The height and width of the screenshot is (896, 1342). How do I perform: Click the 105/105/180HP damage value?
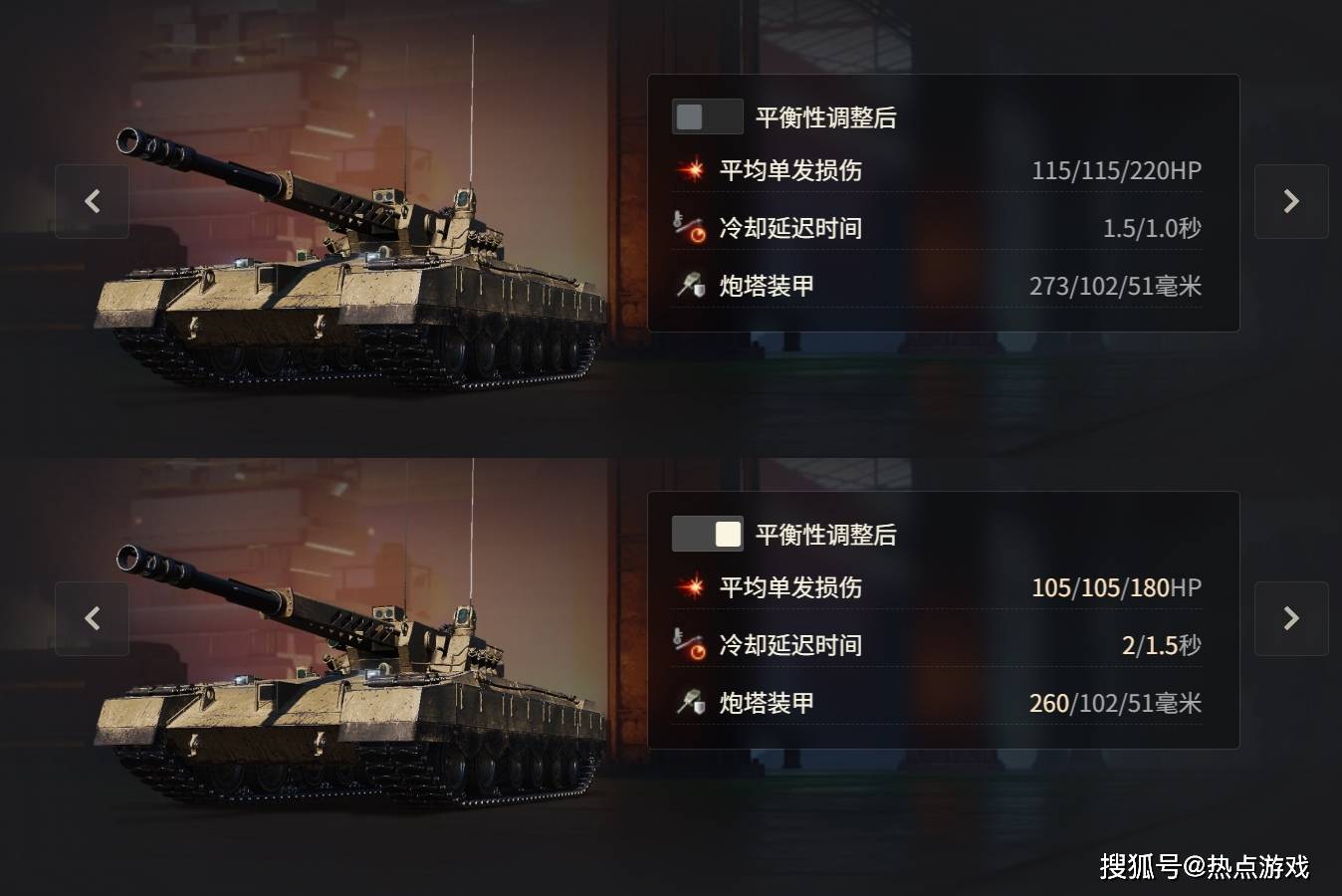pyautogui.click(x=1116, y=587)
